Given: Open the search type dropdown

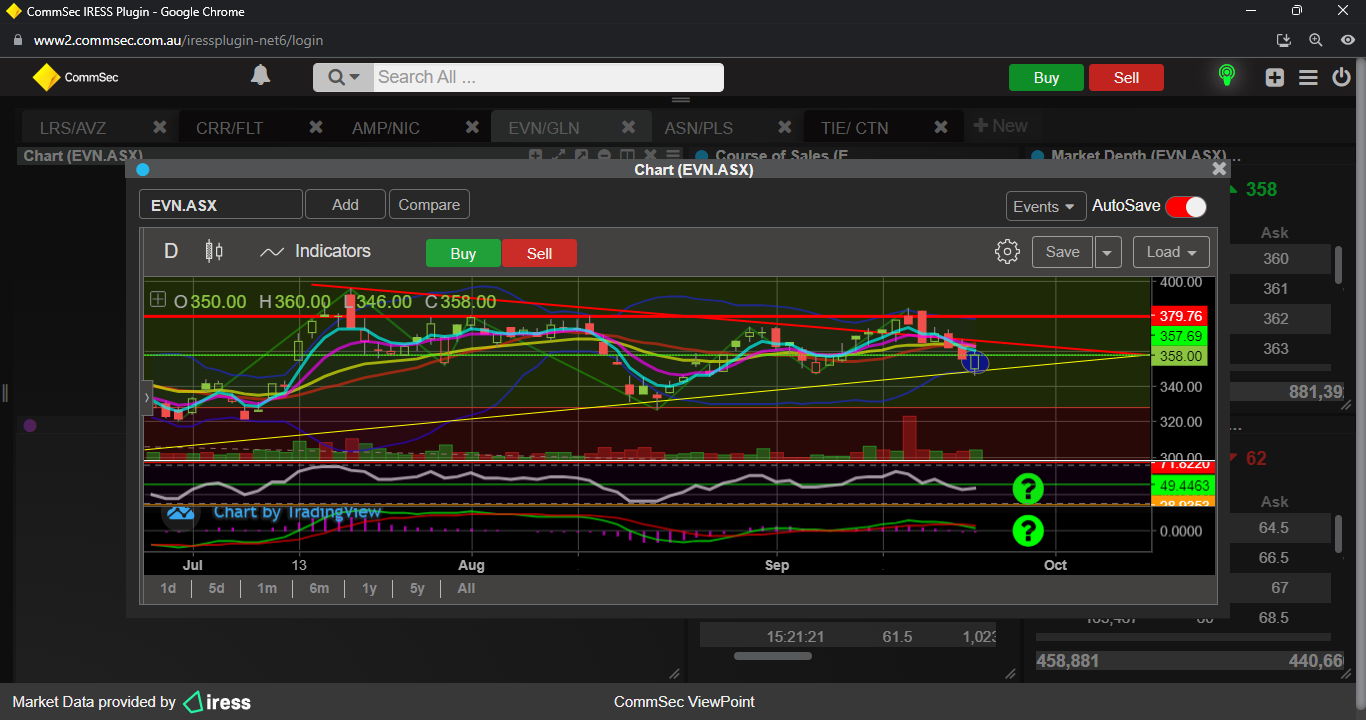Looking at the screenshot, I should (x=344, y=77).
